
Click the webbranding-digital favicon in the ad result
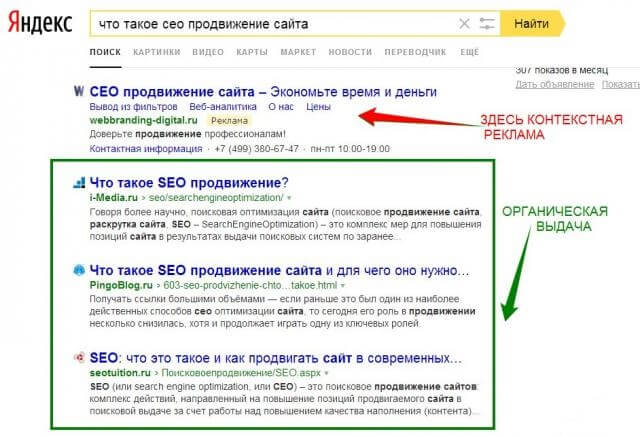pos(79,90)
